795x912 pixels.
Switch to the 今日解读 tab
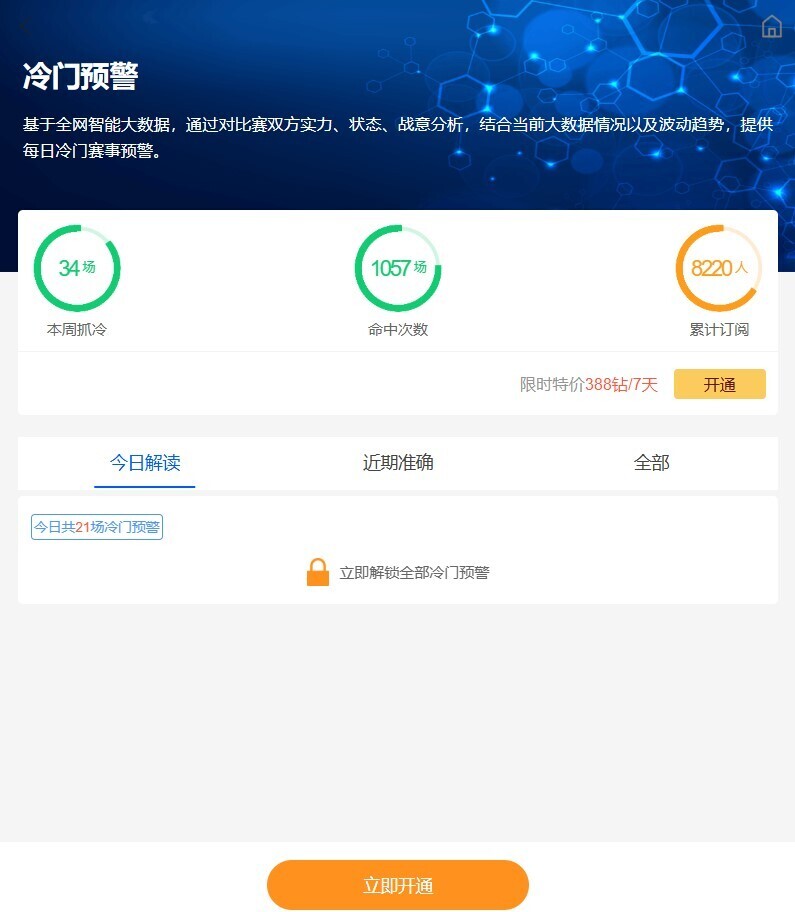(145, 463)
